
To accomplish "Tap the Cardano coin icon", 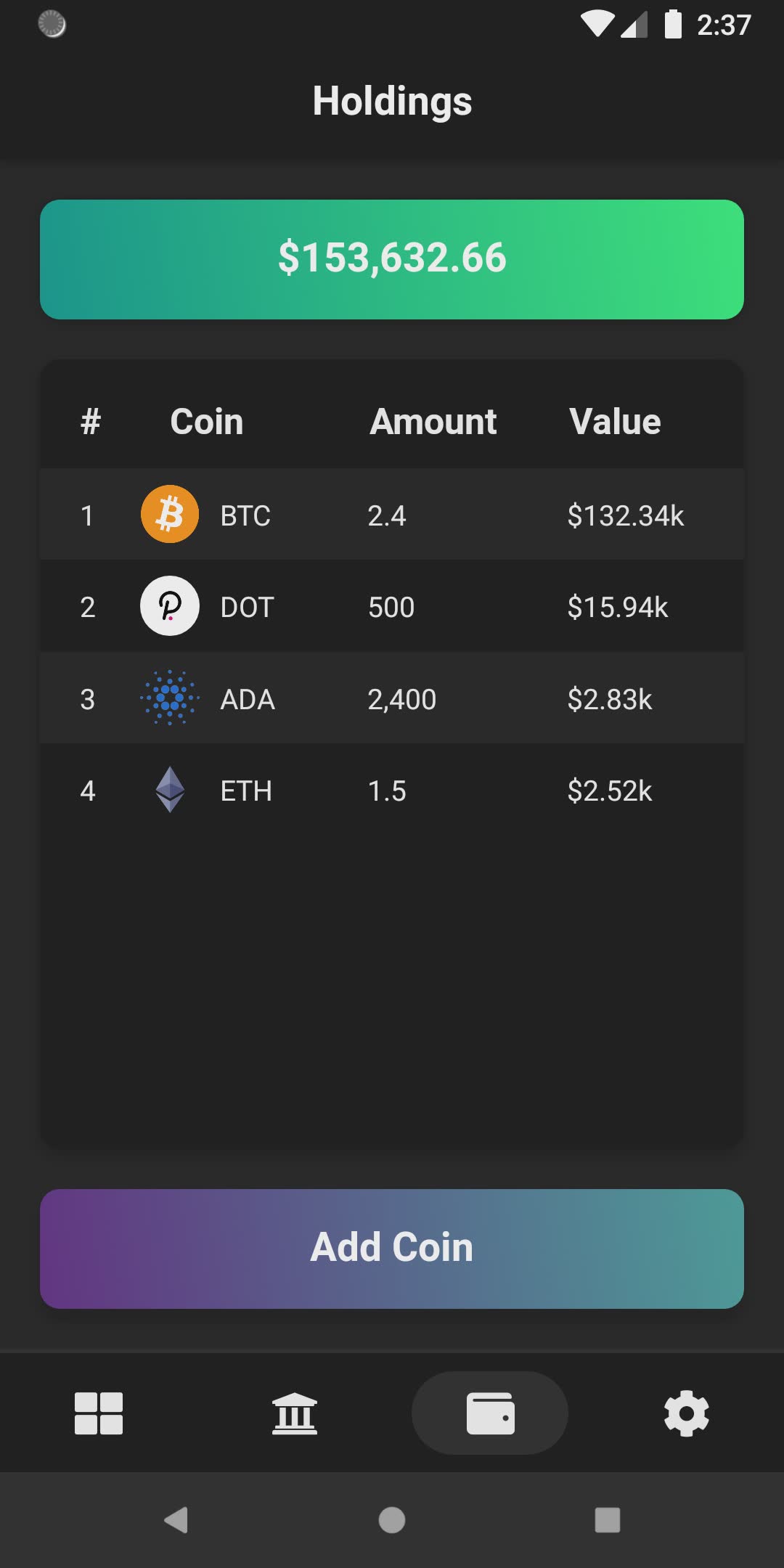I will pos(169,698).
